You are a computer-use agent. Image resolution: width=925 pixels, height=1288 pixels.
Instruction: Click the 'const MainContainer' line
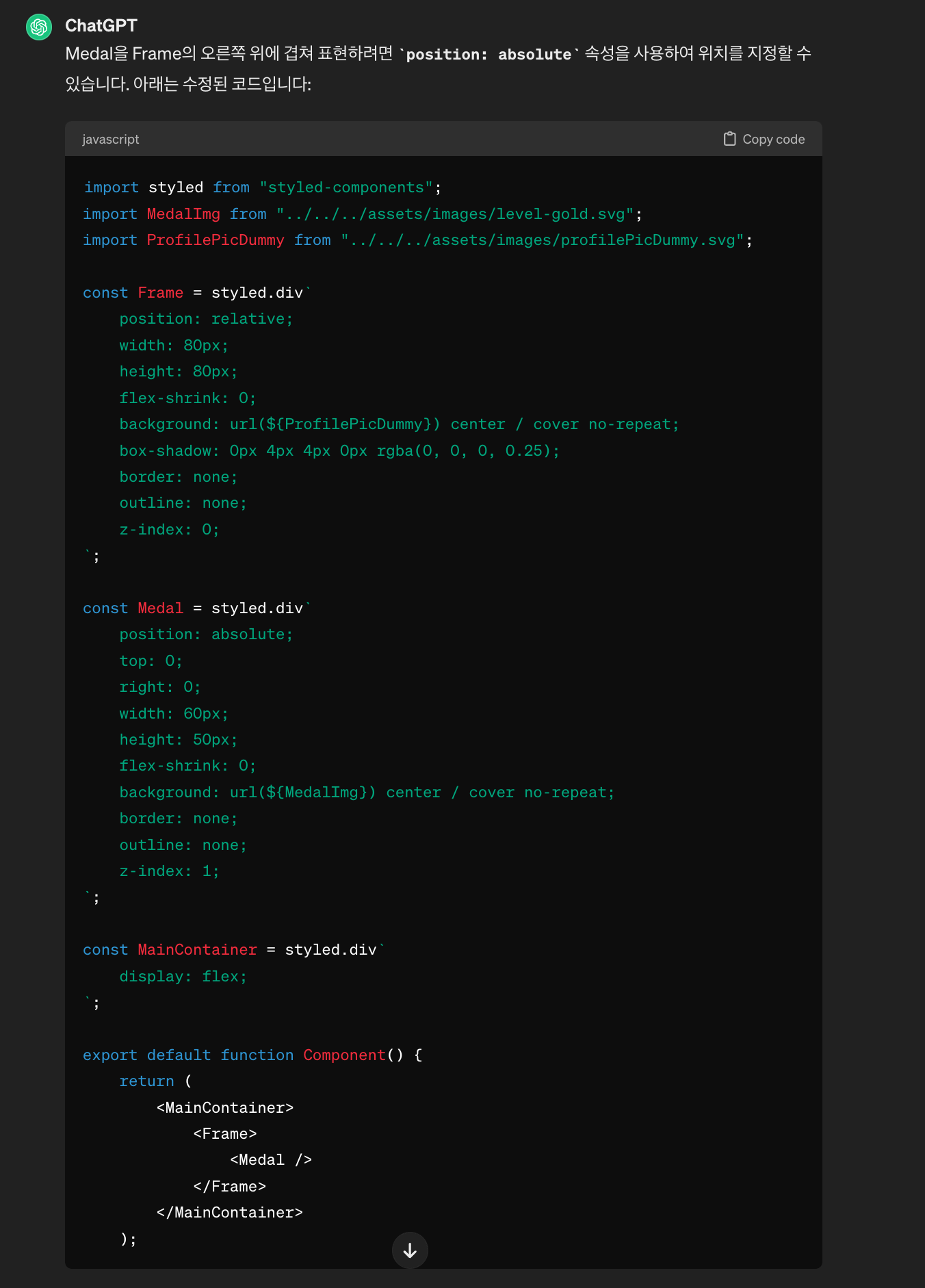coord(234,950)
